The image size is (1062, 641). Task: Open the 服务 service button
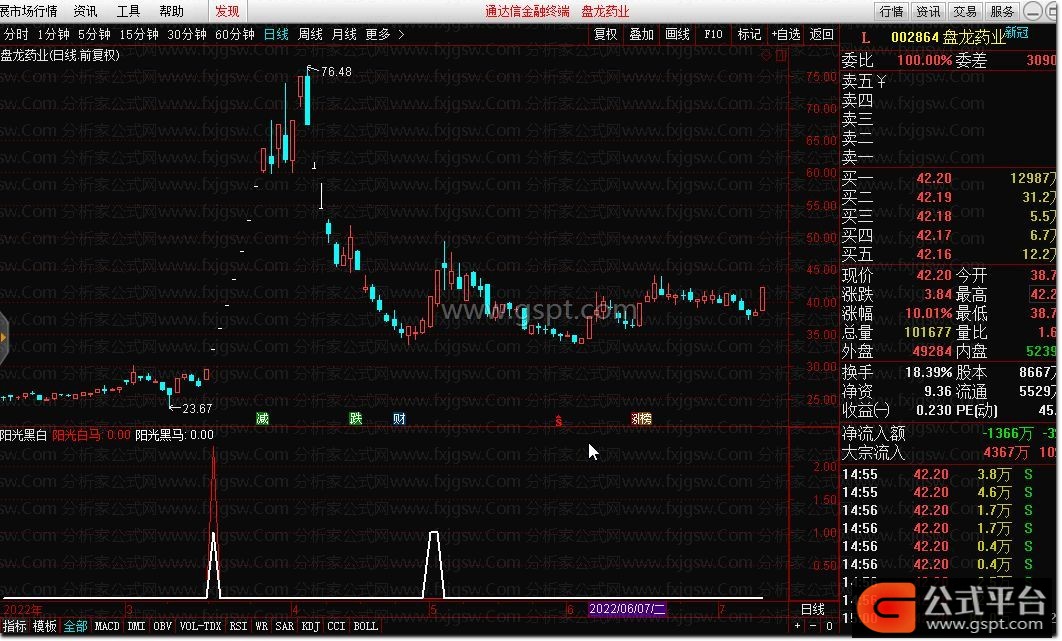tap(1001, 12)
